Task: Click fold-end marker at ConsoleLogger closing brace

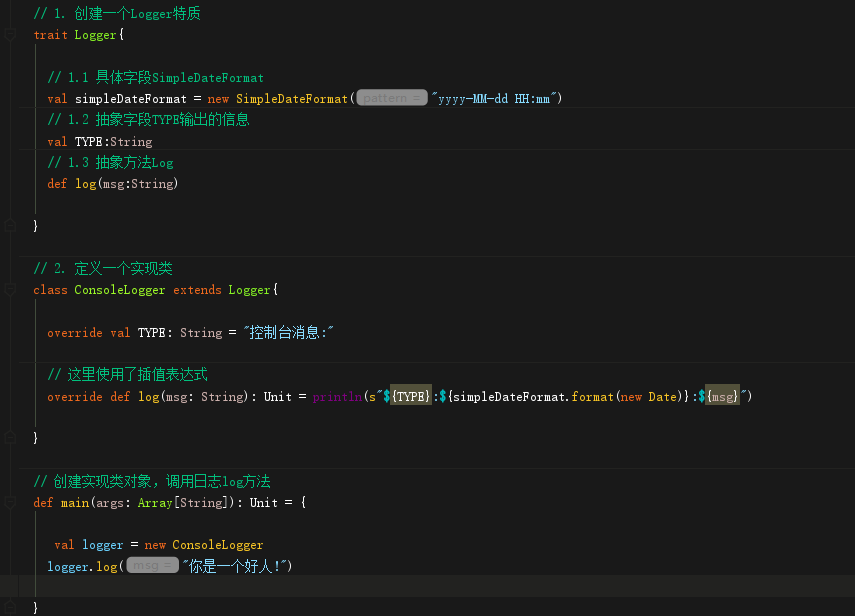Action: pyautogui.click(x=10, y=437)
